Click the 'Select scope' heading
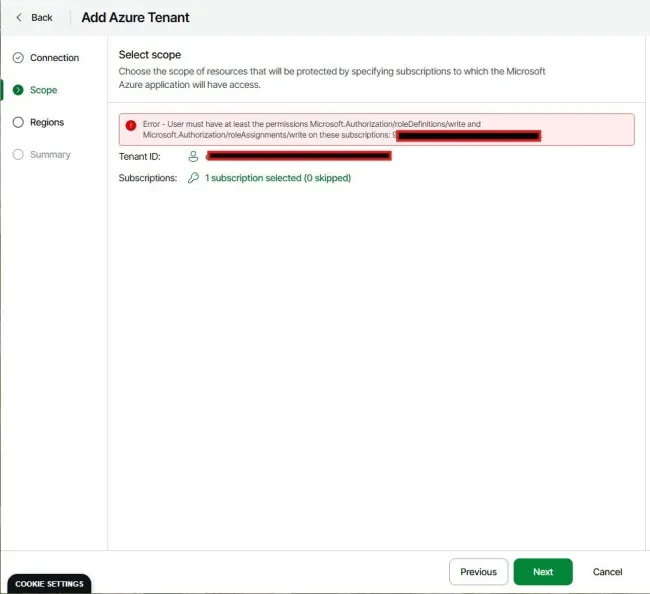 pos(150,55)
